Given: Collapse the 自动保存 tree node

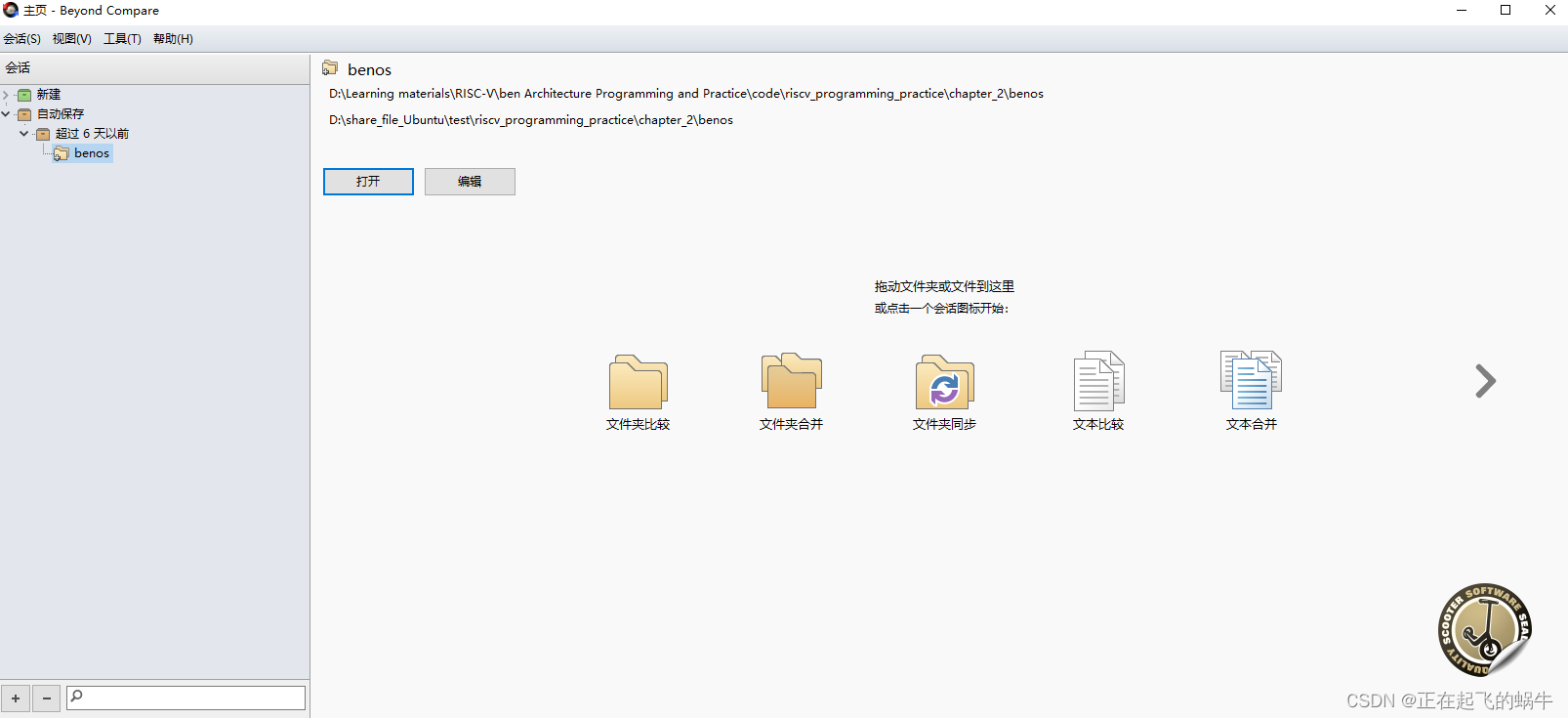Looking at the screenshot, I should pyautogui.click(x=6, y=114).
